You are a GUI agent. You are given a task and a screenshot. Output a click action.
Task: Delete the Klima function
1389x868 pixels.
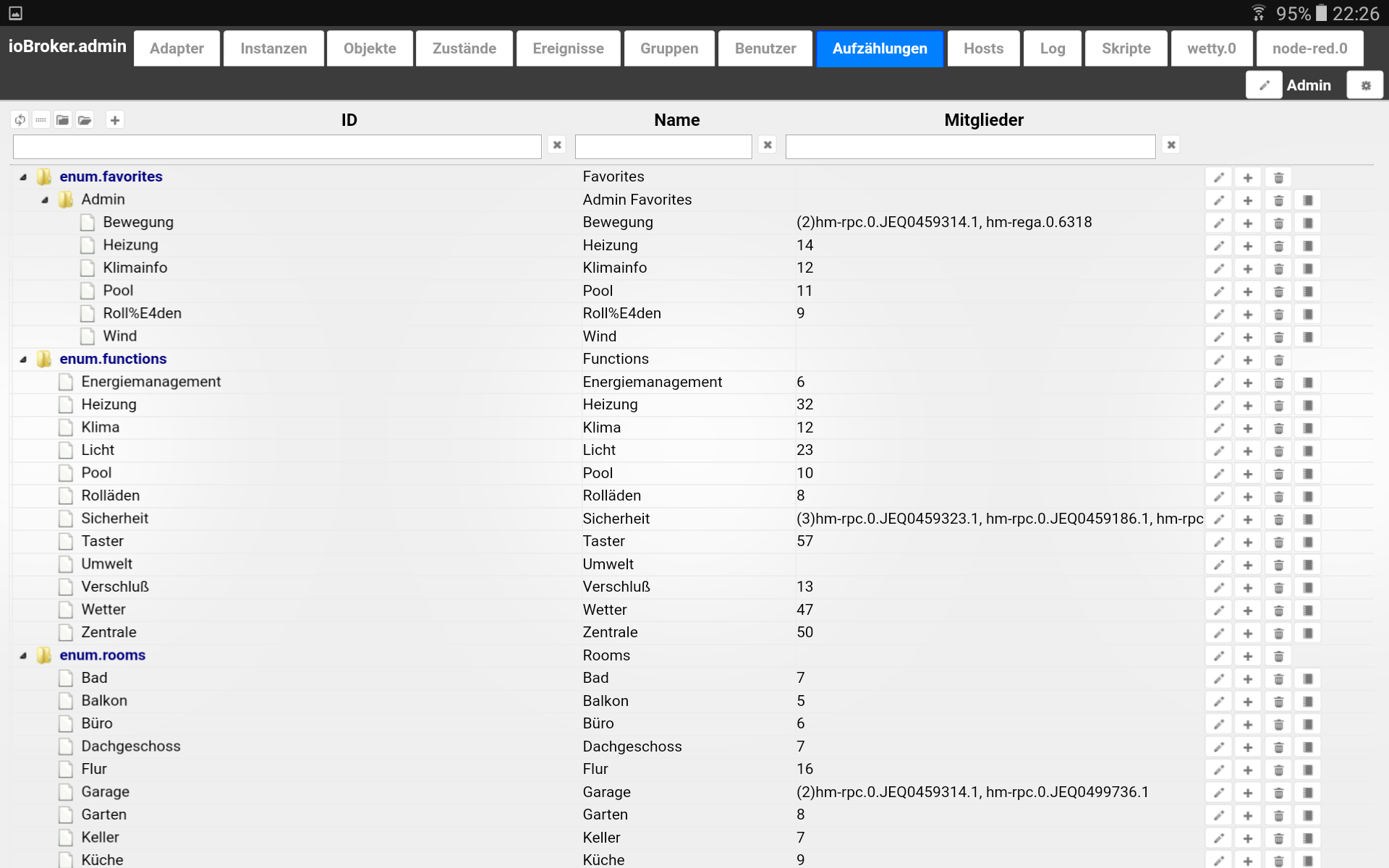click(1278, 428)
